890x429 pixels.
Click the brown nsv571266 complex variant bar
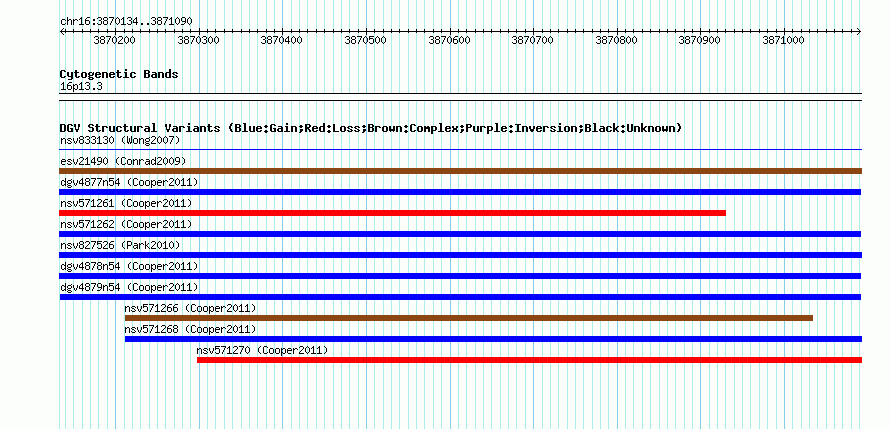coord(469,318)
